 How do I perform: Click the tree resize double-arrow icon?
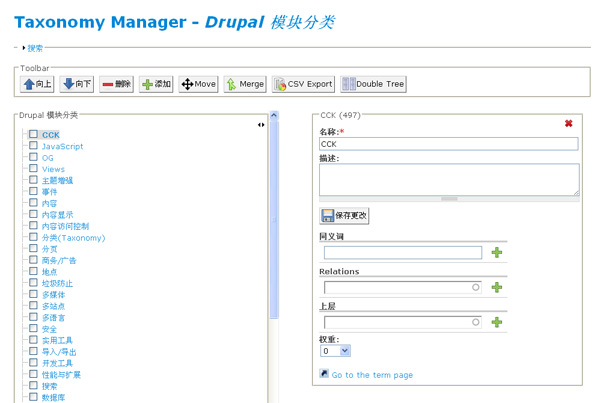click(x=261, y=125)
